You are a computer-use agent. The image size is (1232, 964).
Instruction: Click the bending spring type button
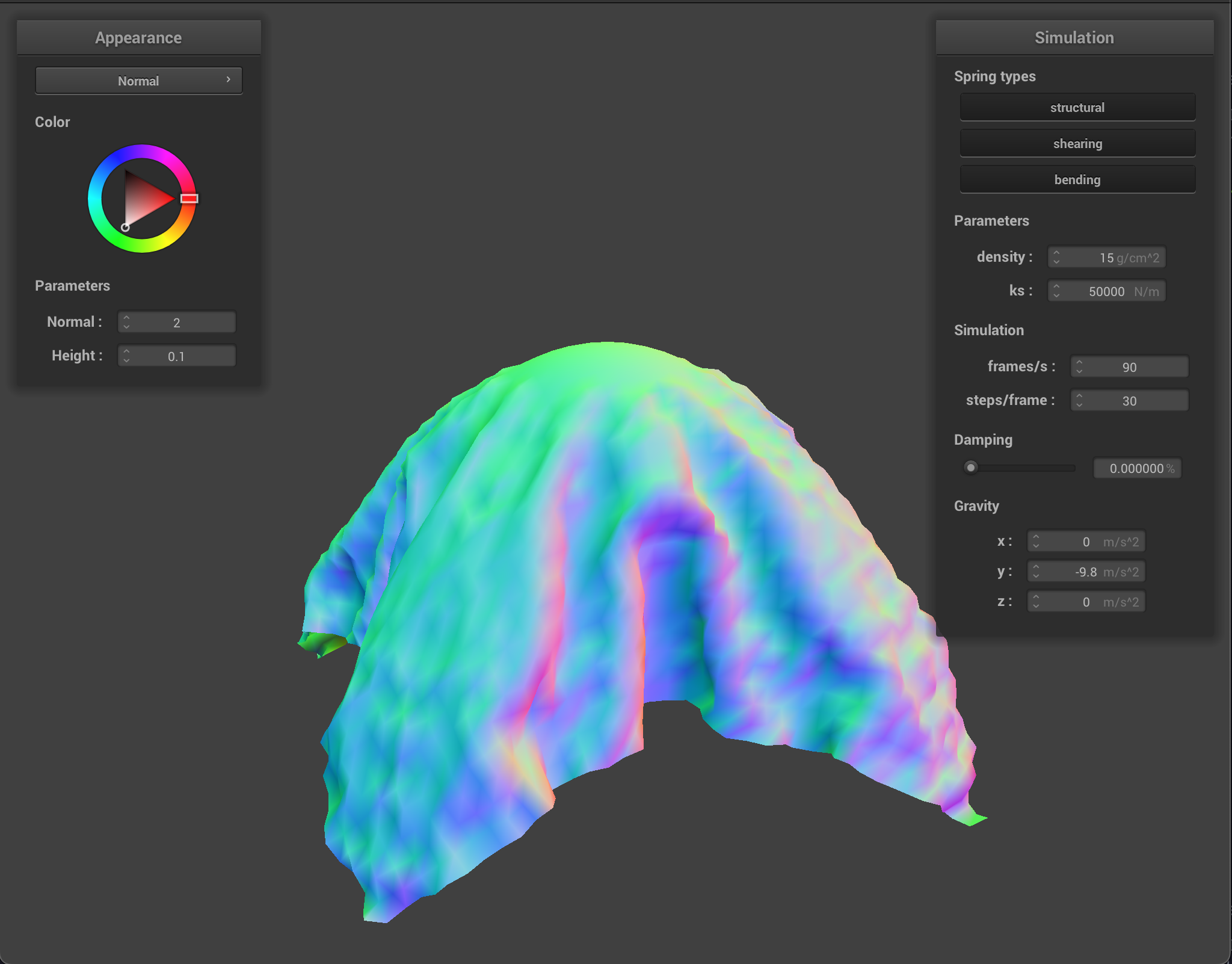click(1077, 179)
